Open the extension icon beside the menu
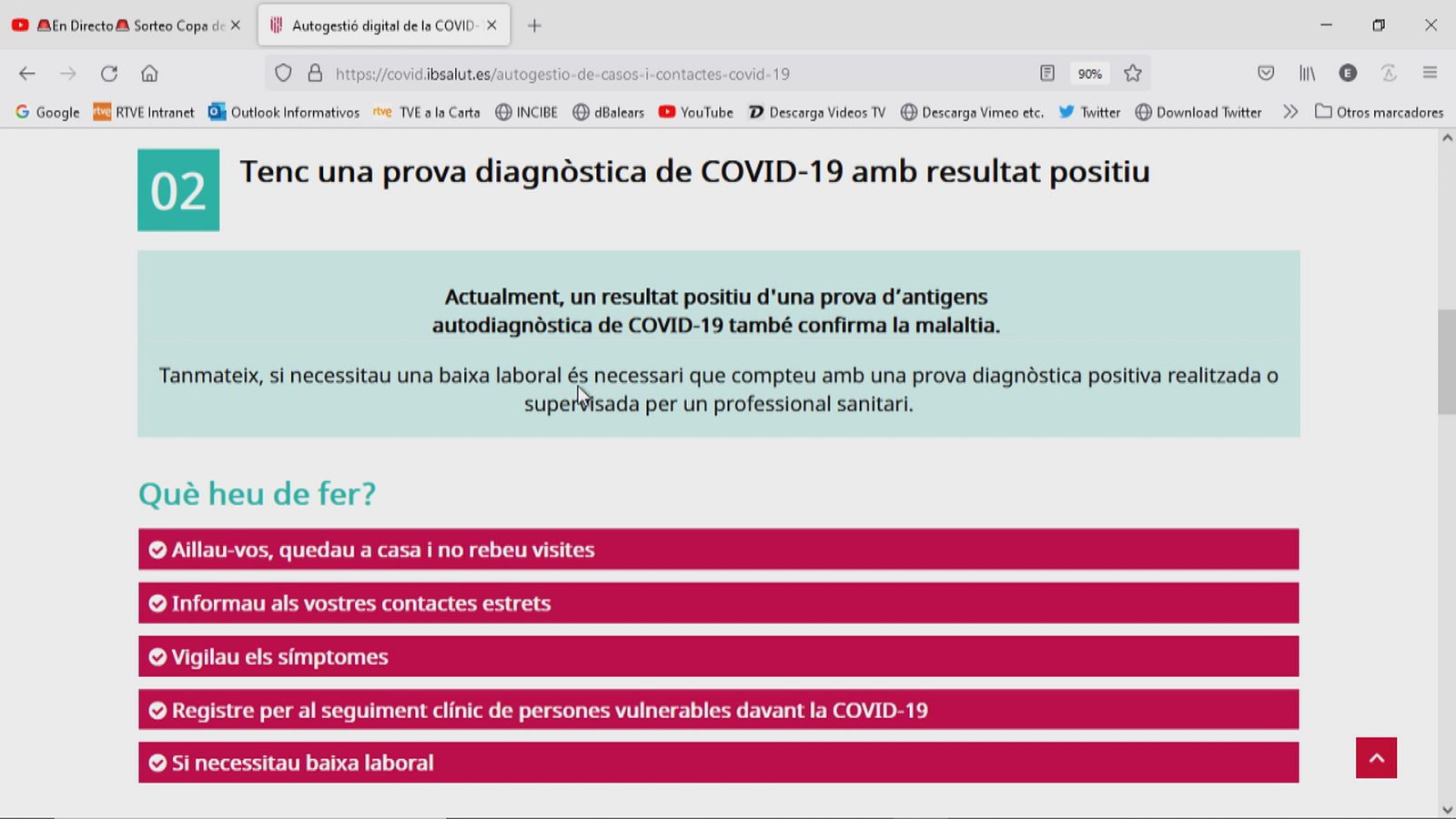The height and width of the screenshot is (819, 1456). pos(1389,74)
